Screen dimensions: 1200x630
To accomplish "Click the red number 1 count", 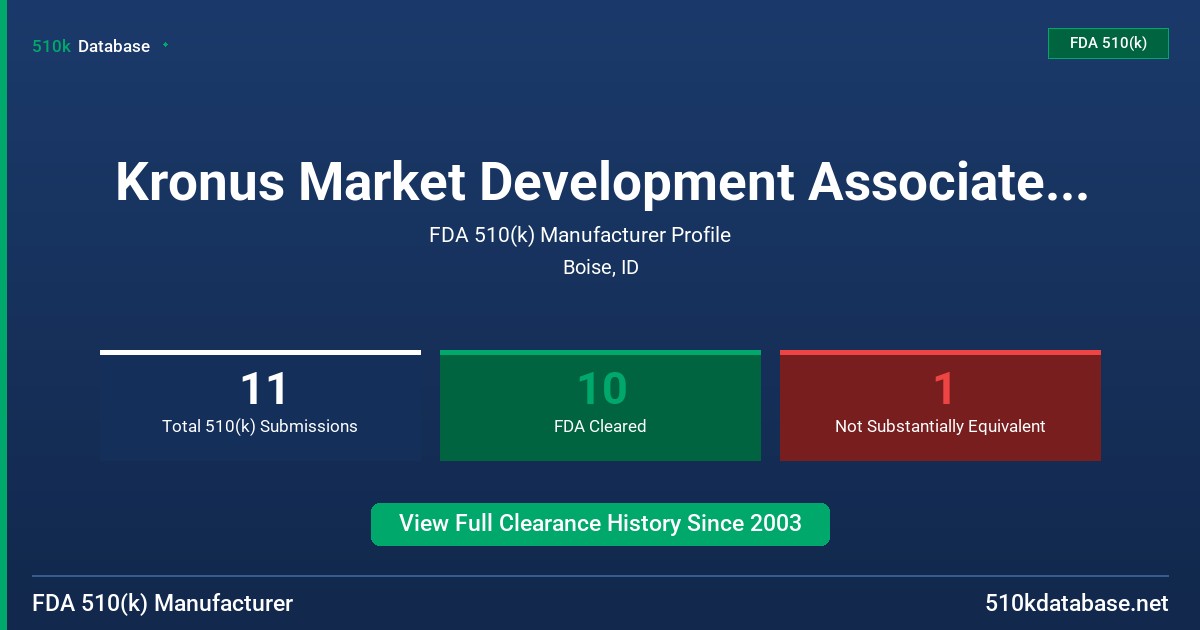I will click(x=943, y=389).
